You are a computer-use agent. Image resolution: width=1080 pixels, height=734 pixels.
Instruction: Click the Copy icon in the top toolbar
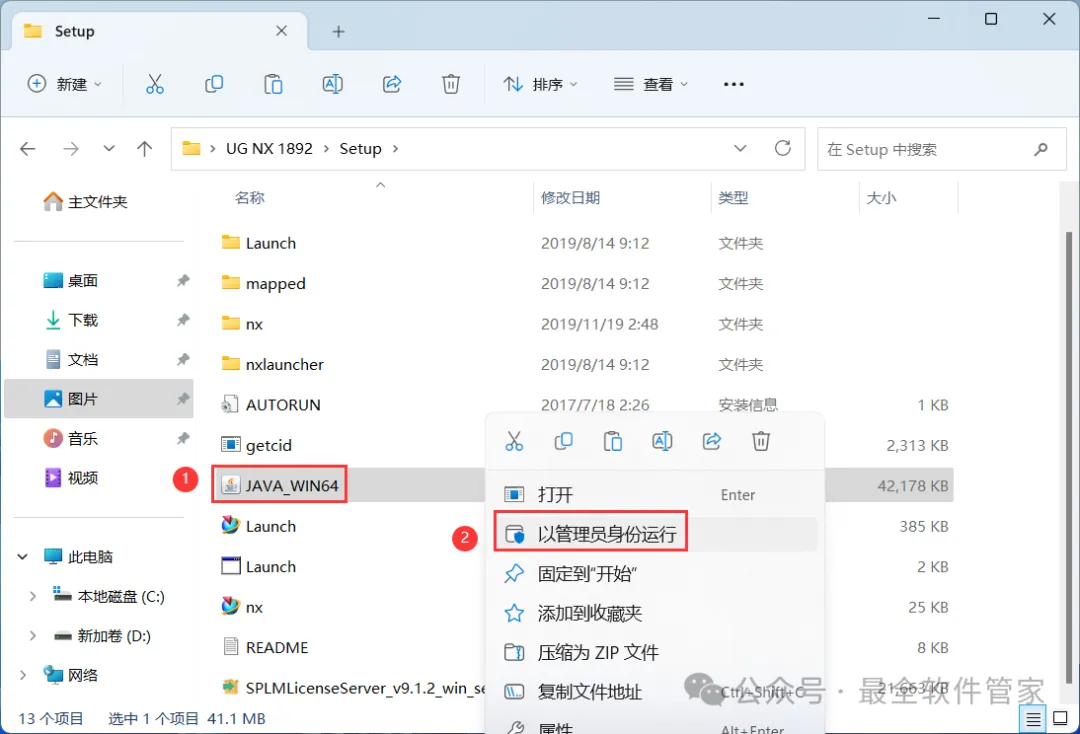click(x=214, y=84)
